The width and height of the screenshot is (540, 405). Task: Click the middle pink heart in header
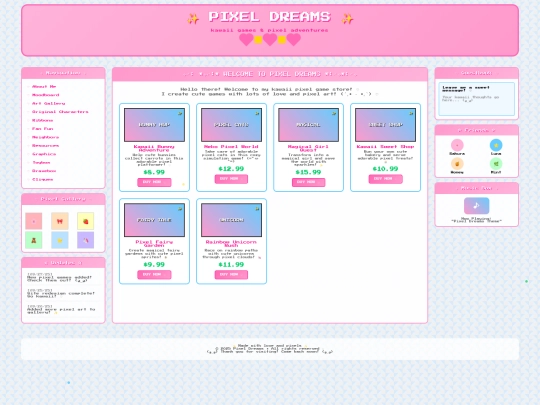click(270, 40)
